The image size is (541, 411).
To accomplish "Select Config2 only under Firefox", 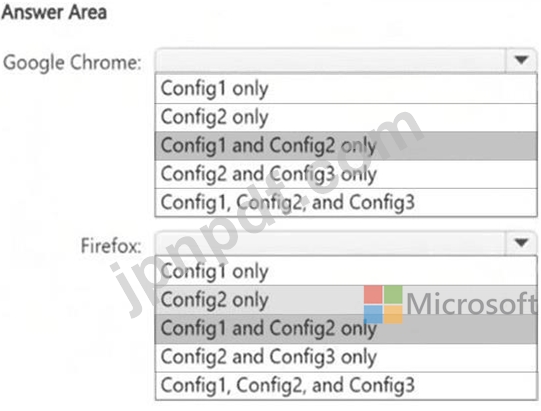I will tap(346, 300).
